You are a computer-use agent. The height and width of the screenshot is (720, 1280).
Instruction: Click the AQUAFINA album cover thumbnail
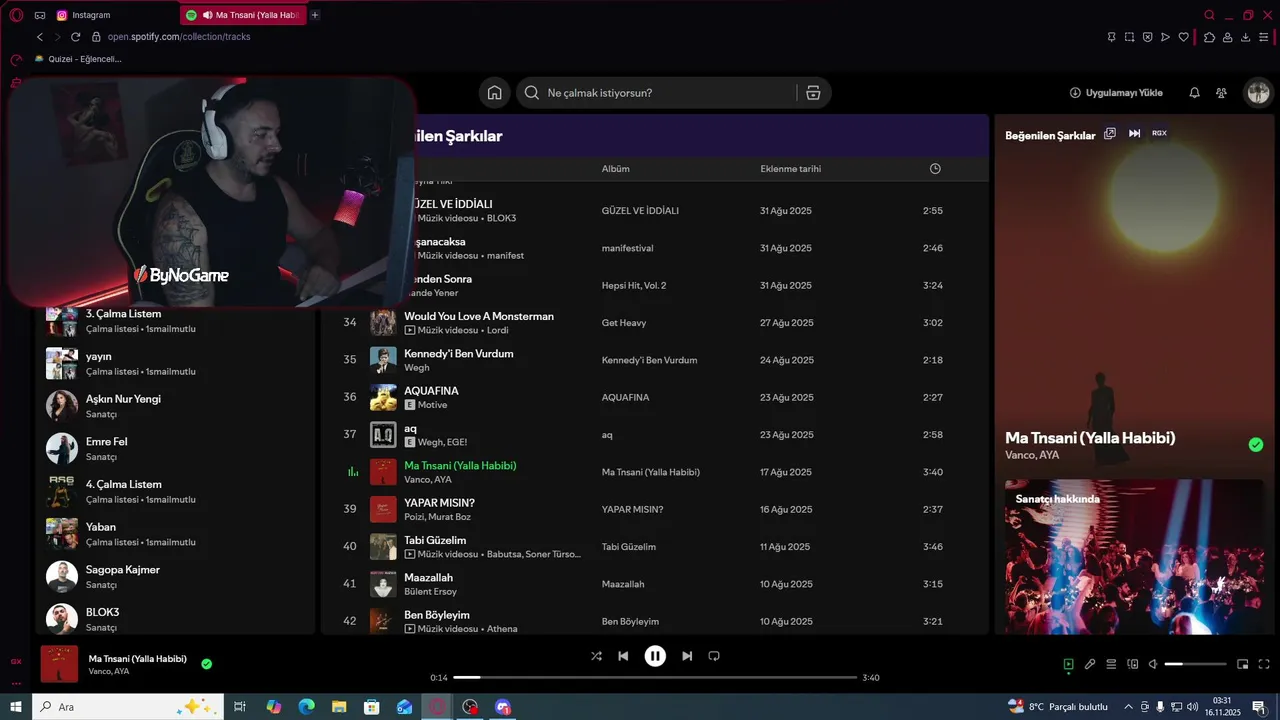[x=383, y=397]
